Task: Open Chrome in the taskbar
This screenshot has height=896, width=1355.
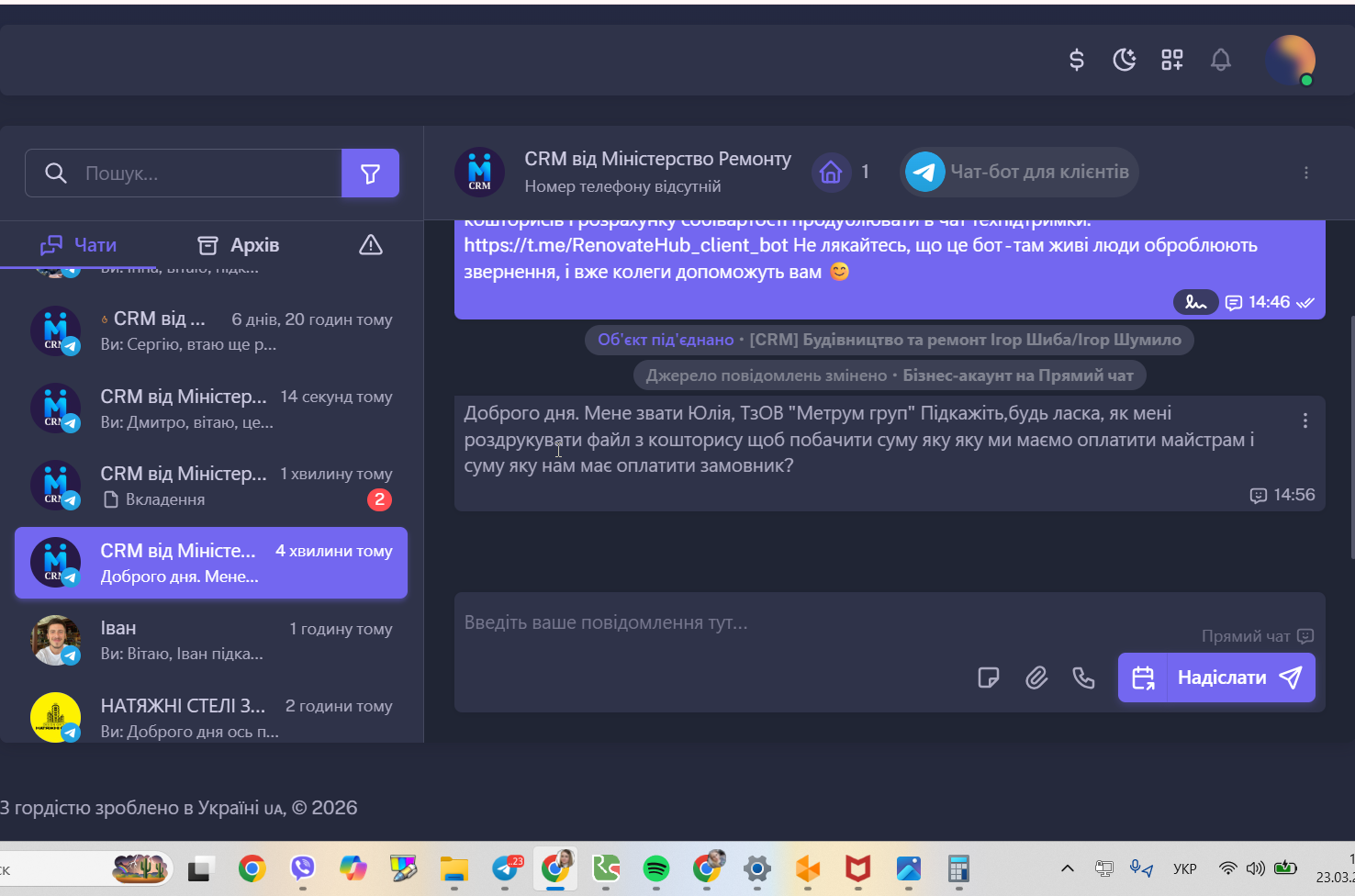Action: (x=252, y=868)
